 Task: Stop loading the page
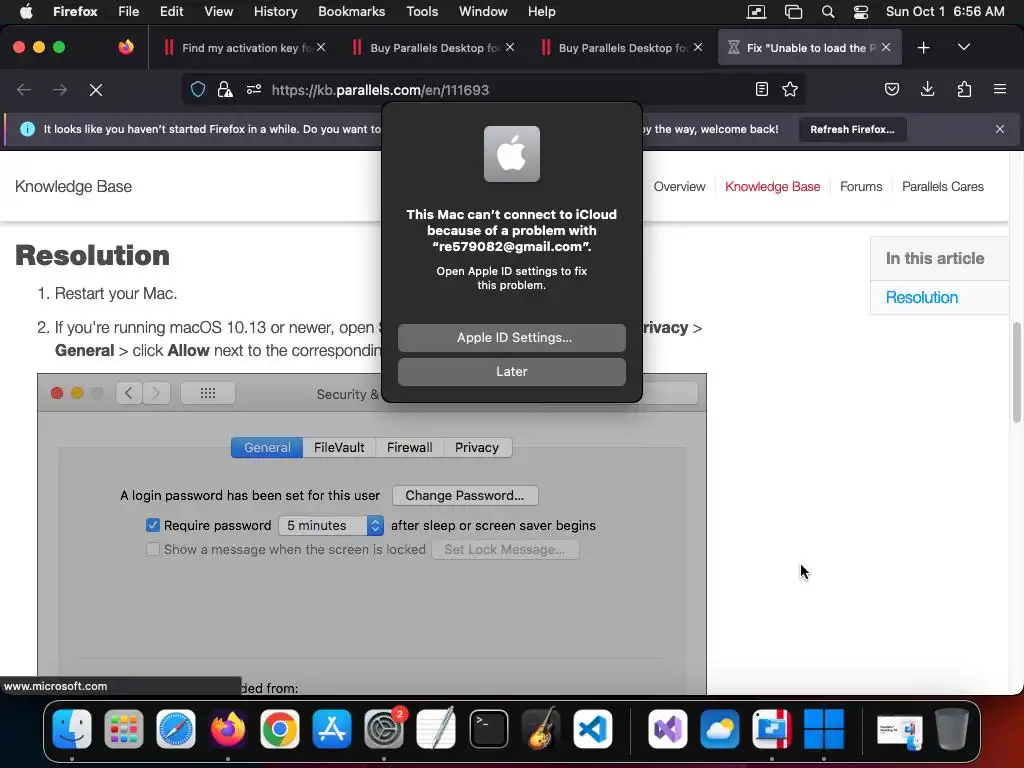[96, 89]
